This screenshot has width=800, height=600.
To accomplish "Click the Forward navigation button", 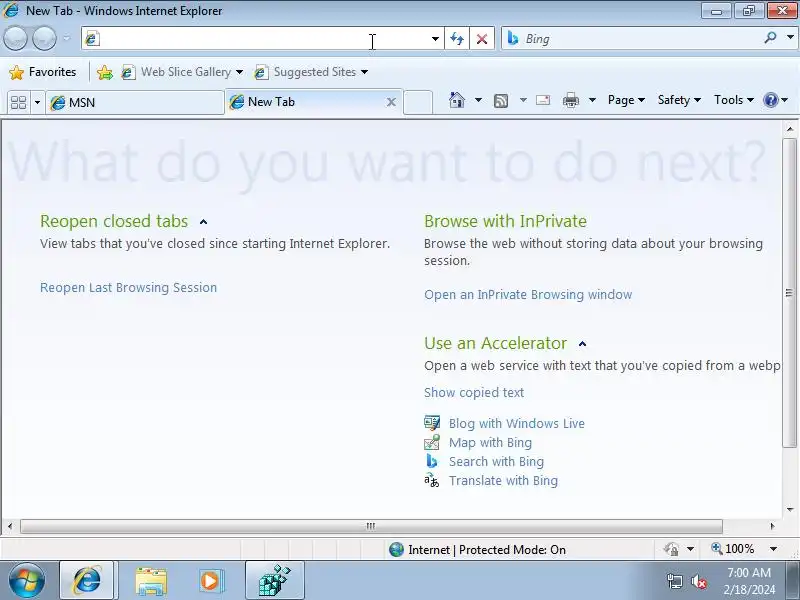I will point(44,38).
